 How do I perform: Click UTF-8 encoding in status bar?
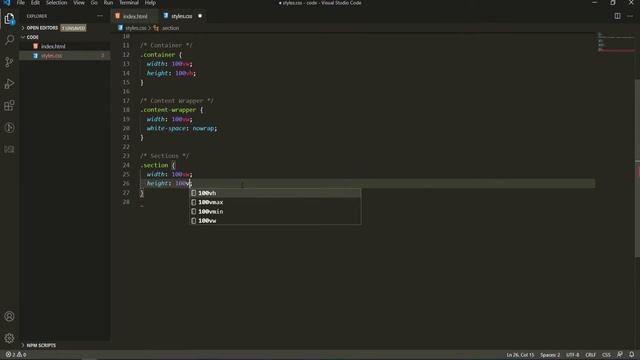pos(573,355)
